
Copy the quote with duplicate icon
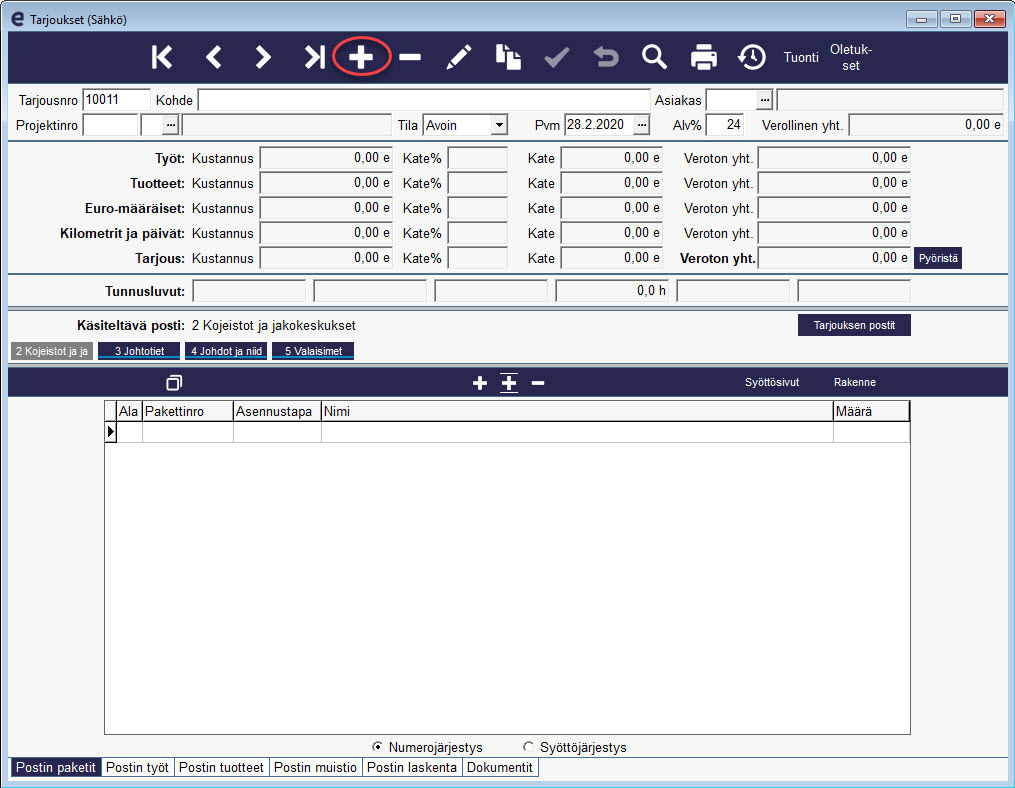509,57
